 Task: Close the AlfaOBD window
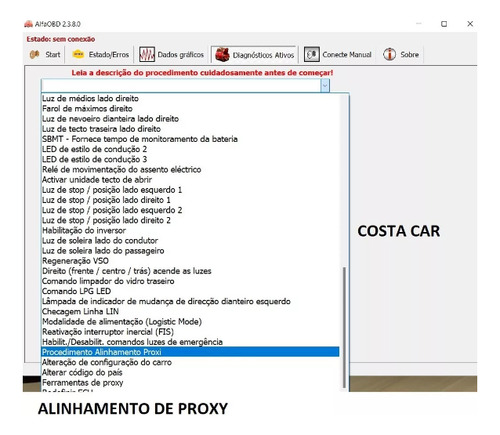coord(470,24)
